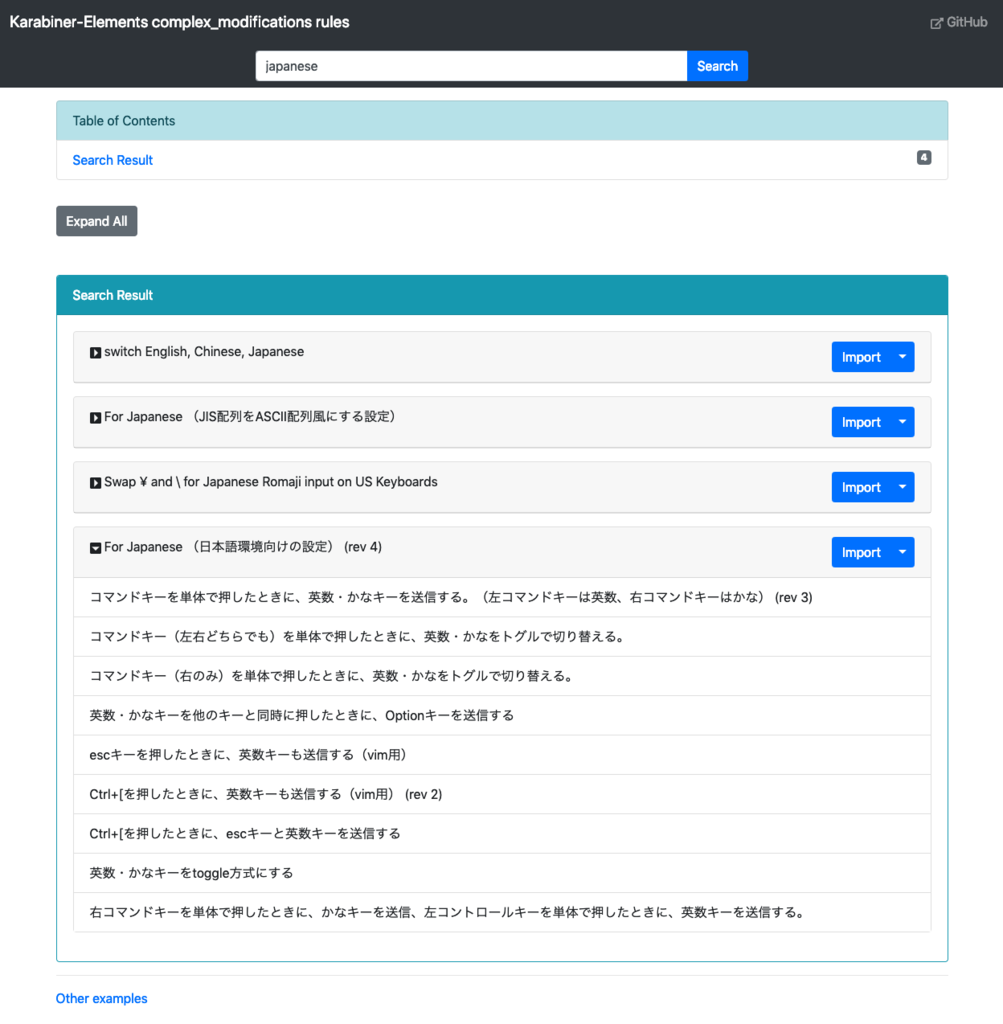Select rule '英数・かなキーを他のキーと同時に押したときに、Optionキーを送信する'
Viewport: 1003px width, 1024px height.
pyautogui.click(x=502, y=716)
